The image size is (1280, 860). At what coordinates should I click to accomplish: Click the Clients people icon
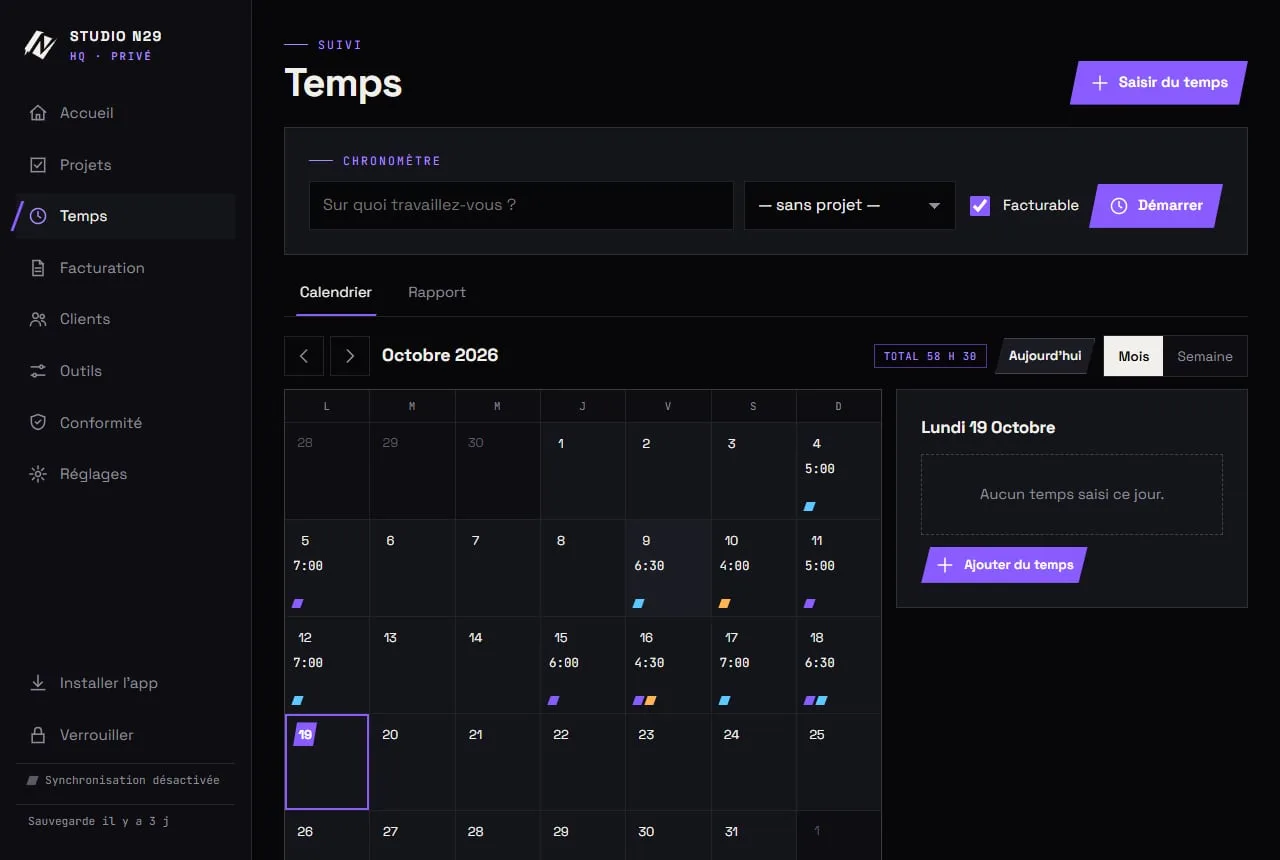38,319
